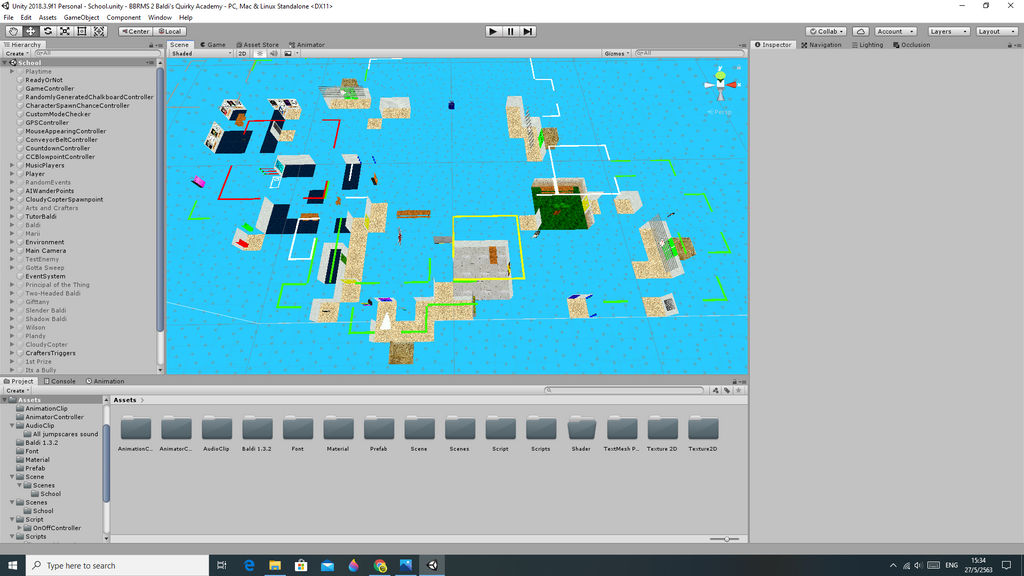
Task: Select EventSystem in Hierarchy
Action: point(45,276)
